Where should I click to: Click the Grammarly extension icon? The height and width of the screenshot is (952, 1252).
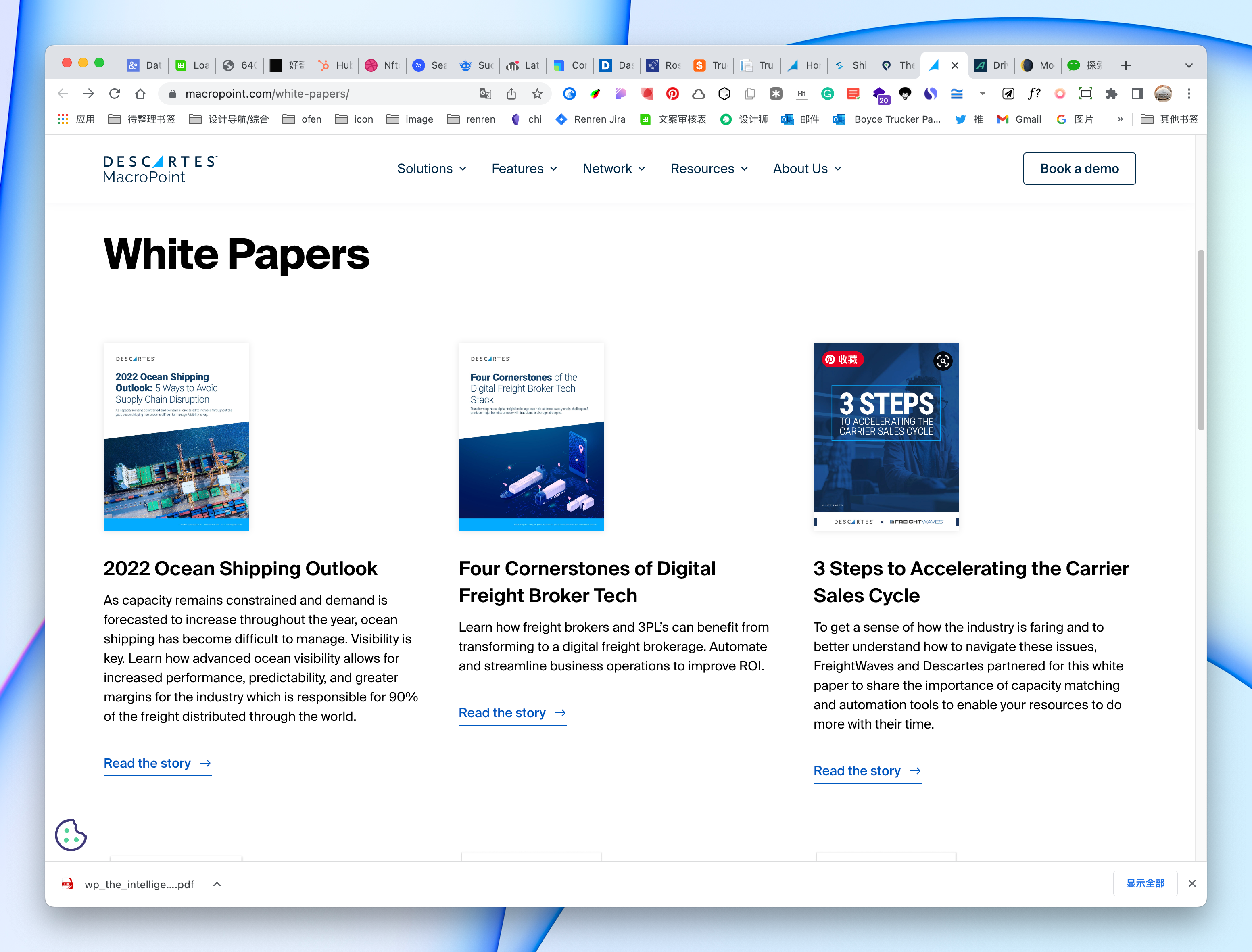tap(827, 94)
